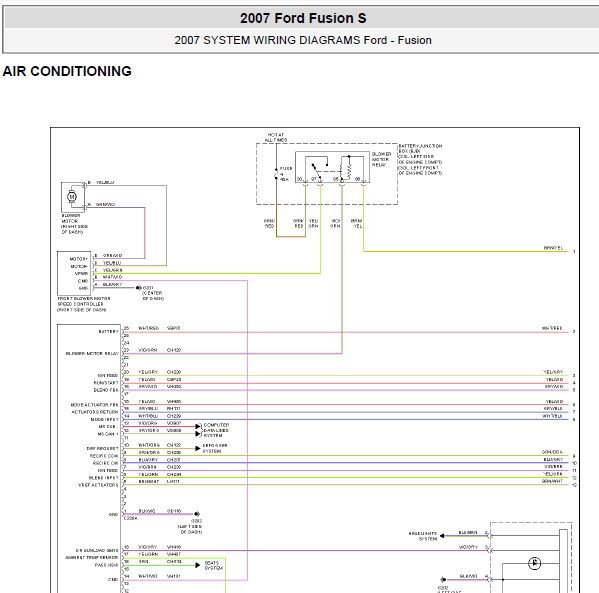Click the 'MODE INPUT' pin label
599x593 pixels.
[x=104, y=420]
